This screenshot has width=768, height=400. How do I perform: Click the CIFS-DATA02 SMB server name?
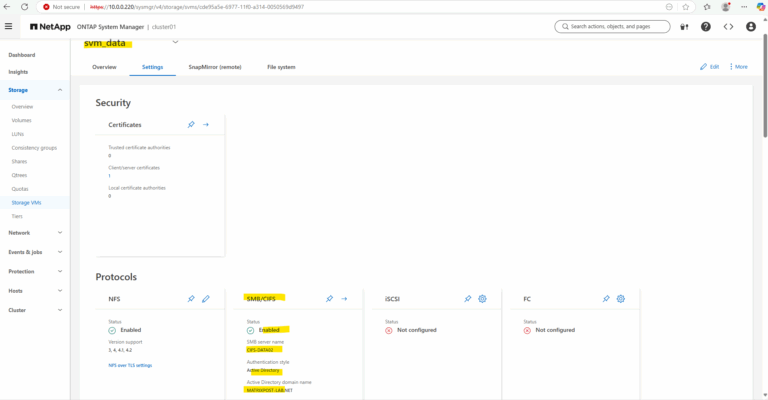pos(260,350)
